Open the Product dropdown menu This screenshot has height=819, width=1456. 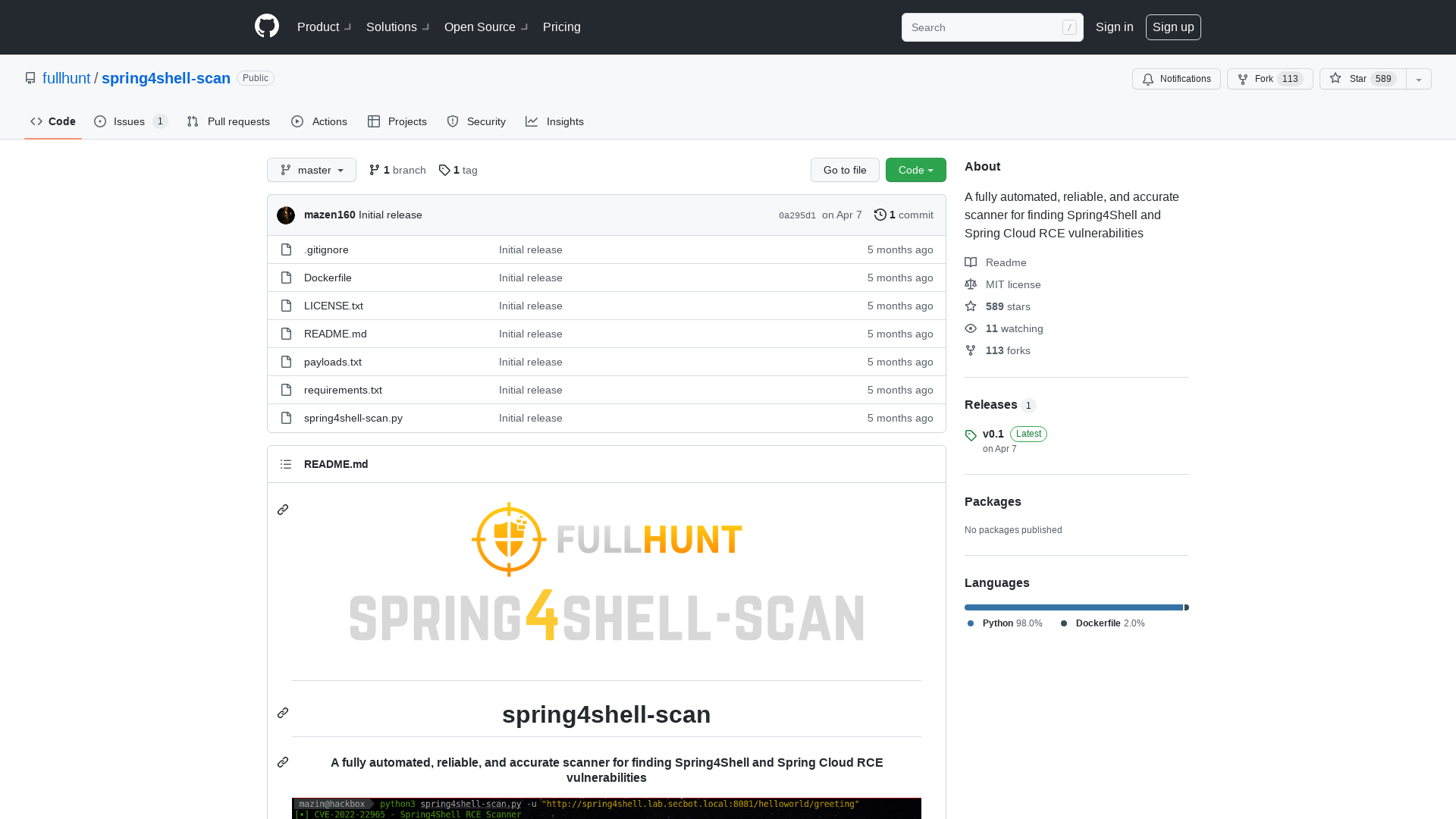click(x=324, y=27)
